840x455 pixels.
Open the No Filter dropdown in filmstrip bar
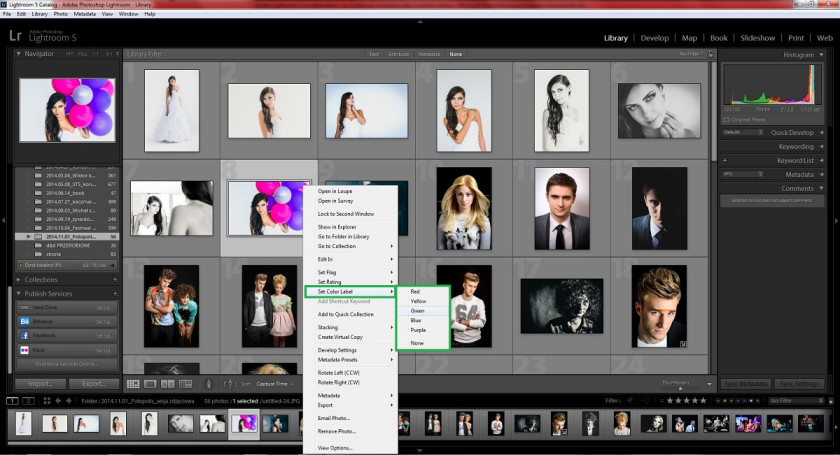(796, 400)
